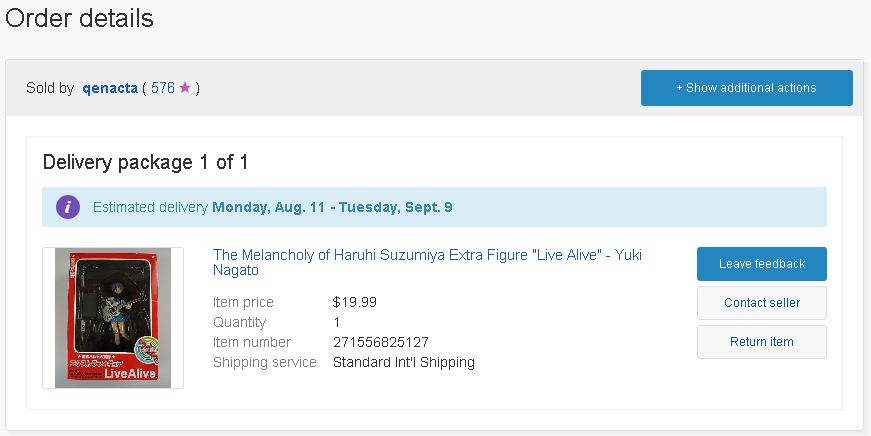
Task: Click the quantity value 1
Action: pos(336,322)
